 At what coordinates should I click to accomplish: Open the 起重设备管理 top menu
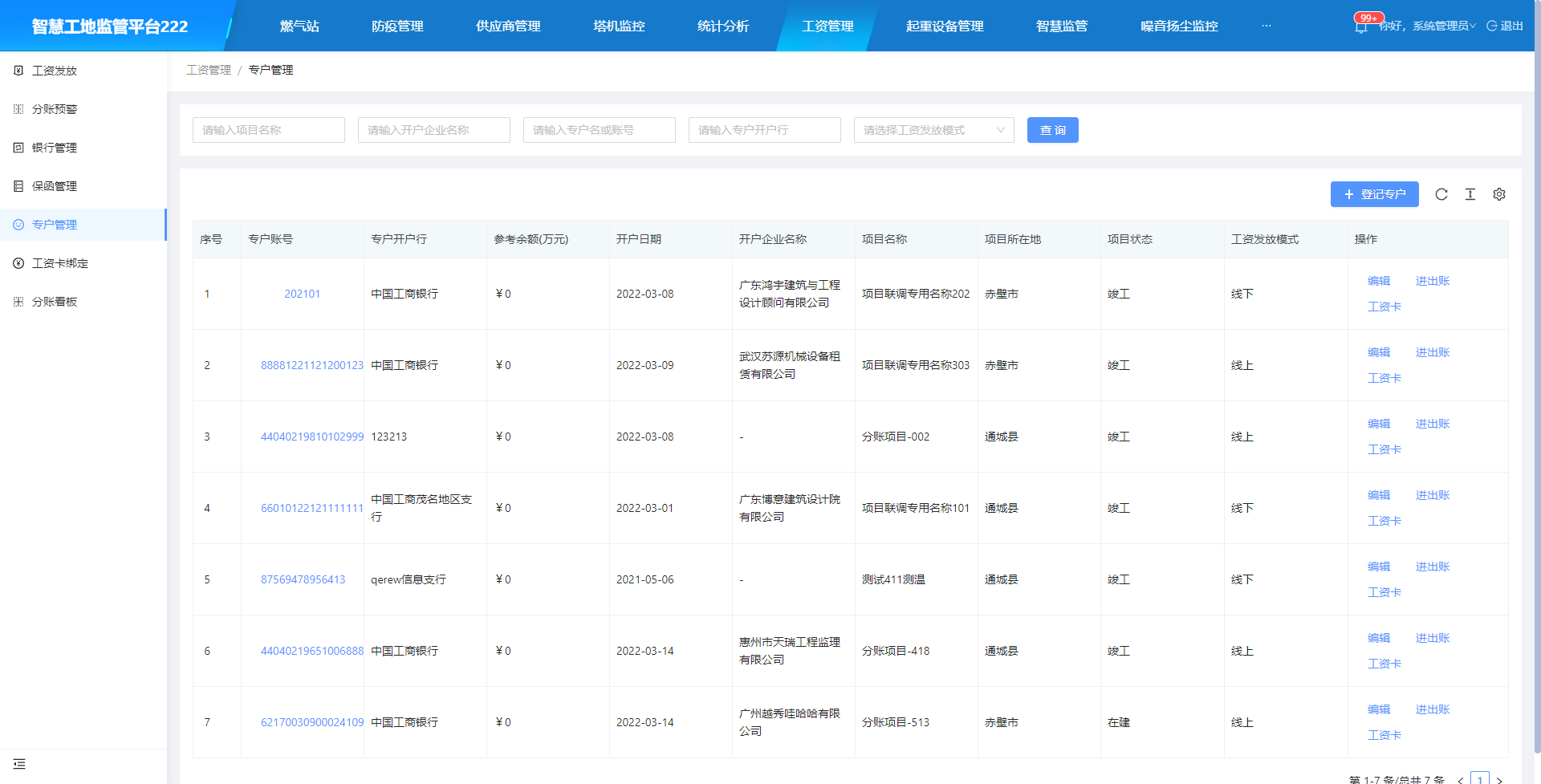[x=945, y=26]
